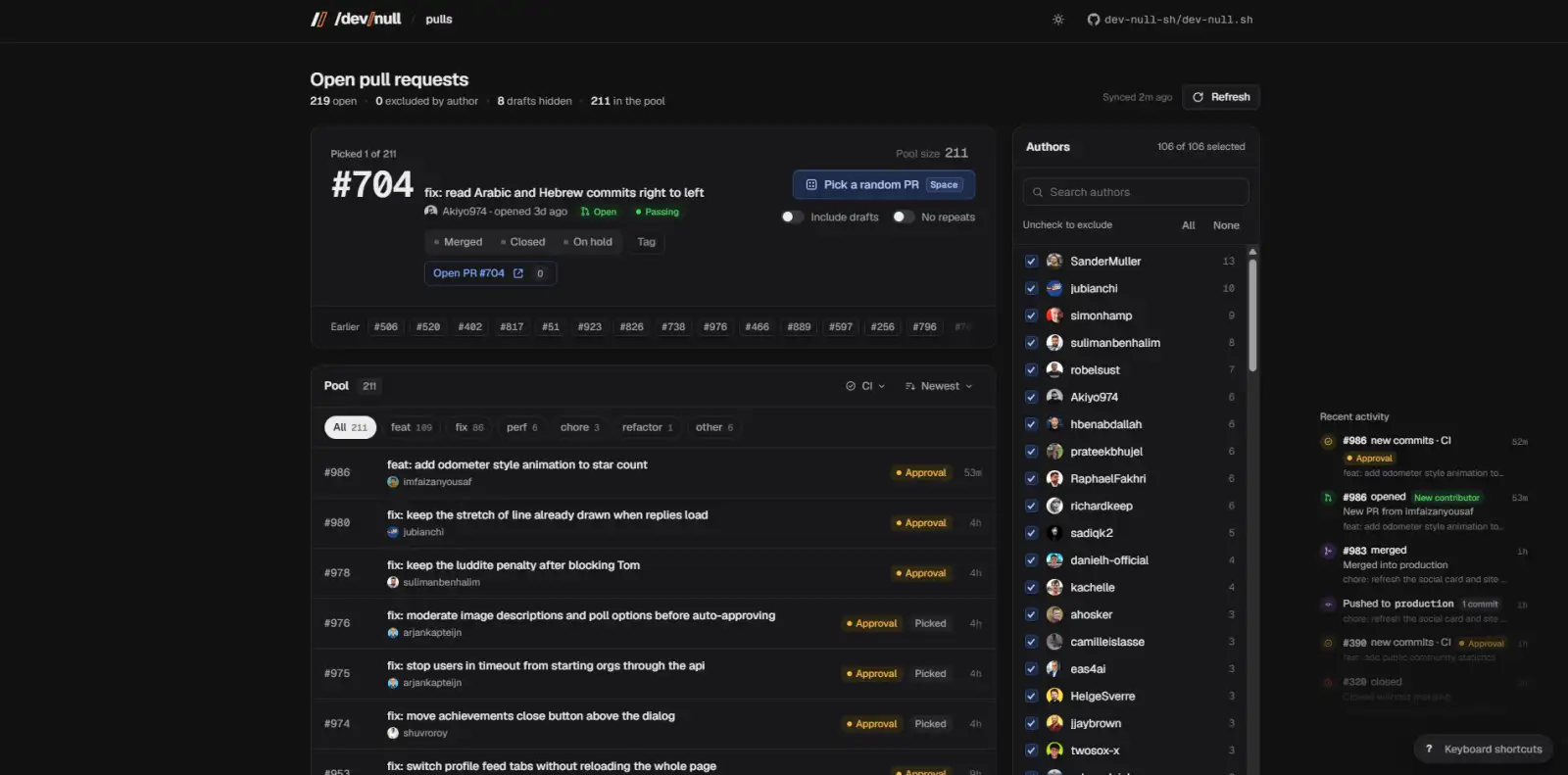Click #986 opened activity entry icon
Image resolution: width=1568 pixels, height=775 pixels.
pyautogui.click(x=1328, y=498)
